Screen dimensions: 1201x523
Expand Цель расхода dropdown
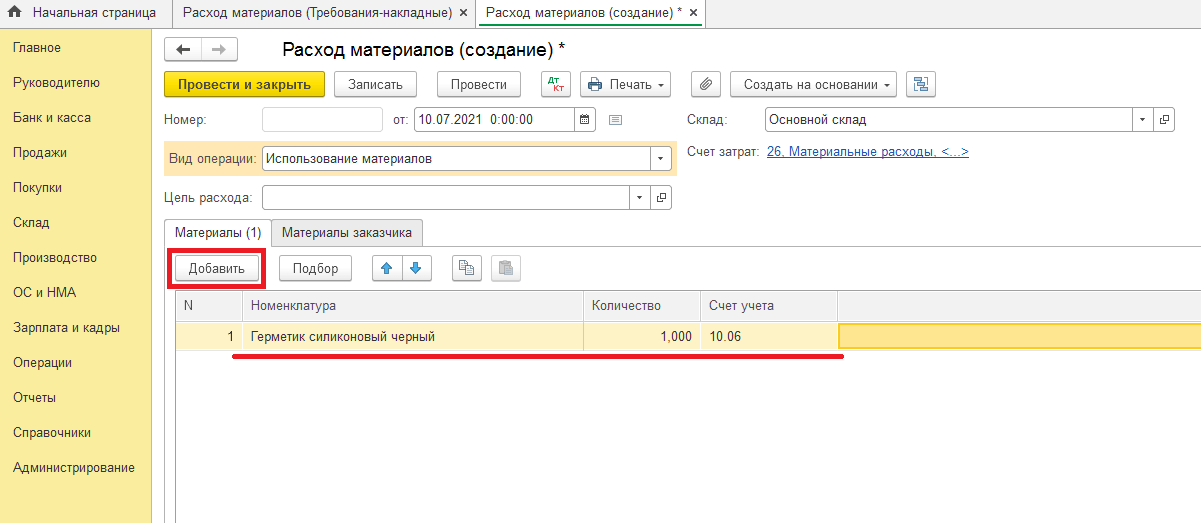tap(639, 198)
